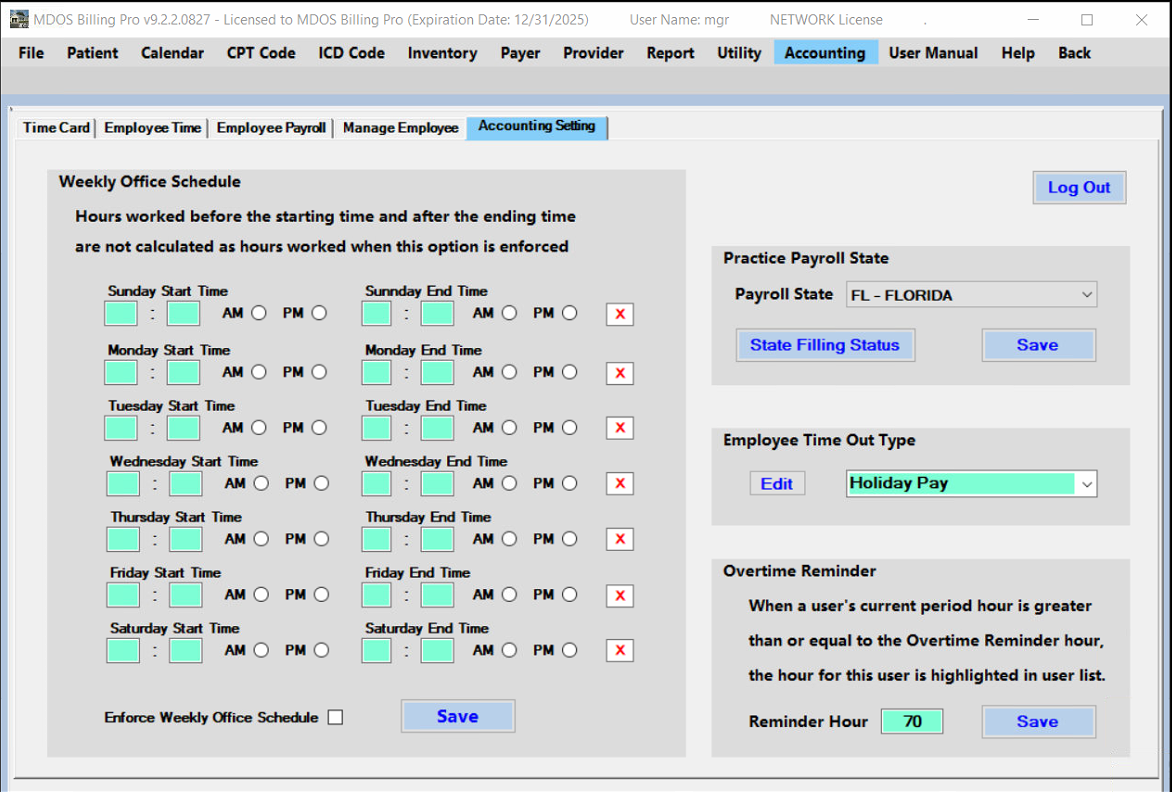The width and height of the screenshot is (1173, 792).
Task: Click the State Filling Status button
Action: coord(825,345)
